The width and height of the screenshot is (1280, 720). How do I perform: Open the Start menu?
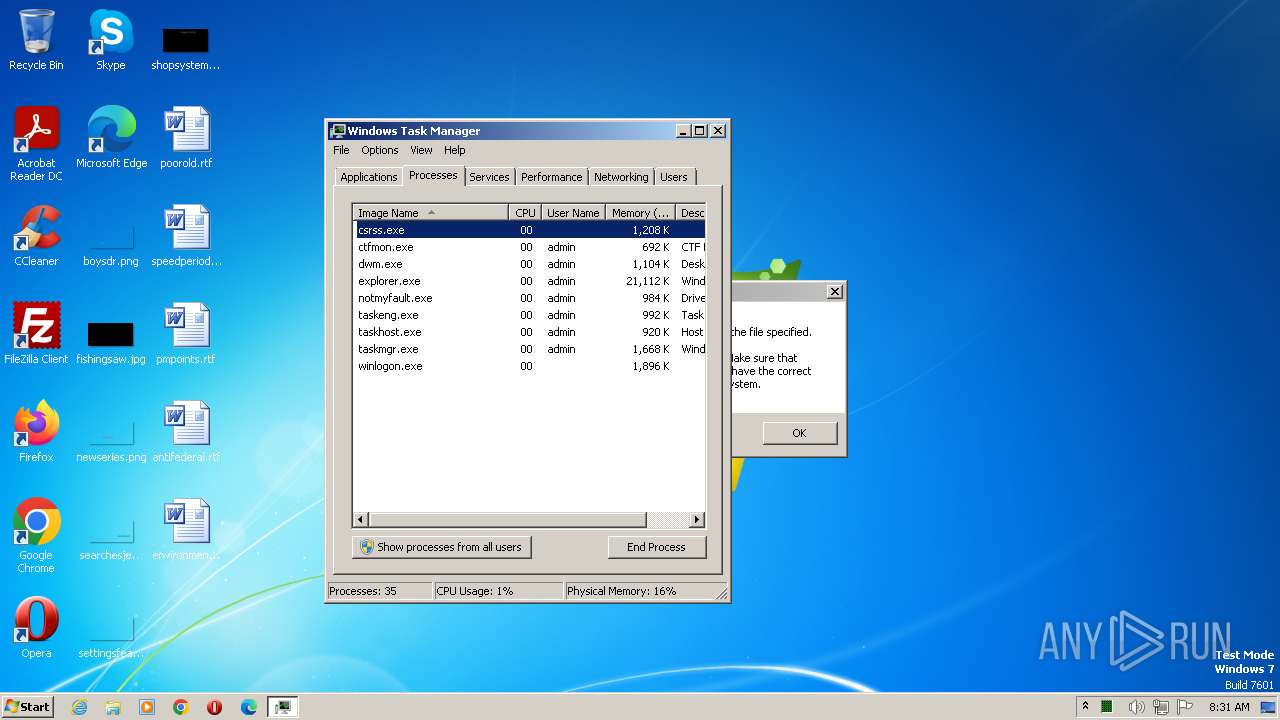(x=28, y=707)
